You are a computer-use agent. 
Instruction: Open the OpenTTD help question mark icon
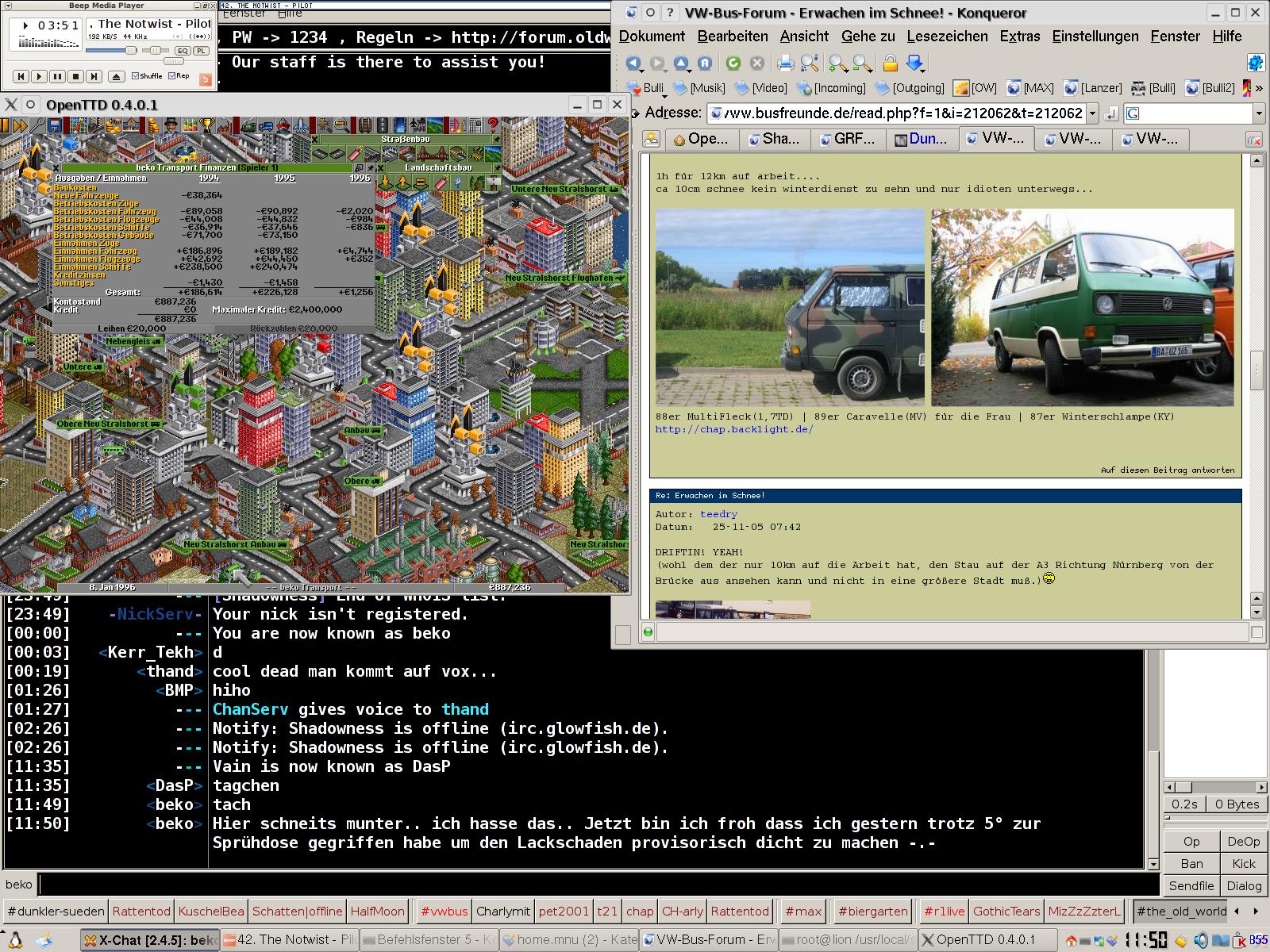[492, 125]
